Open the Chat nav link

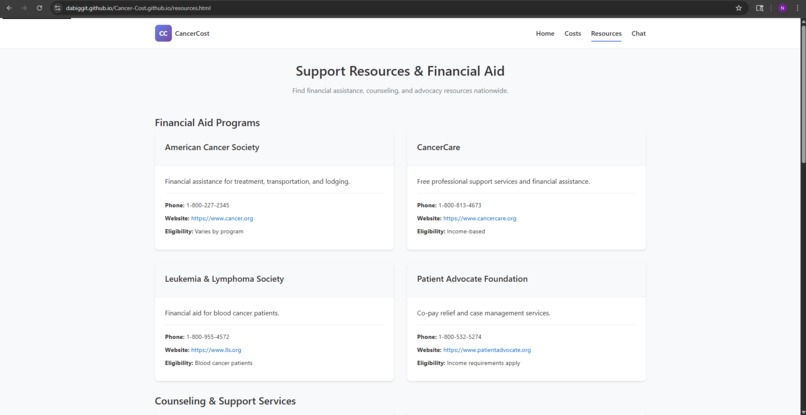[638, 33]
